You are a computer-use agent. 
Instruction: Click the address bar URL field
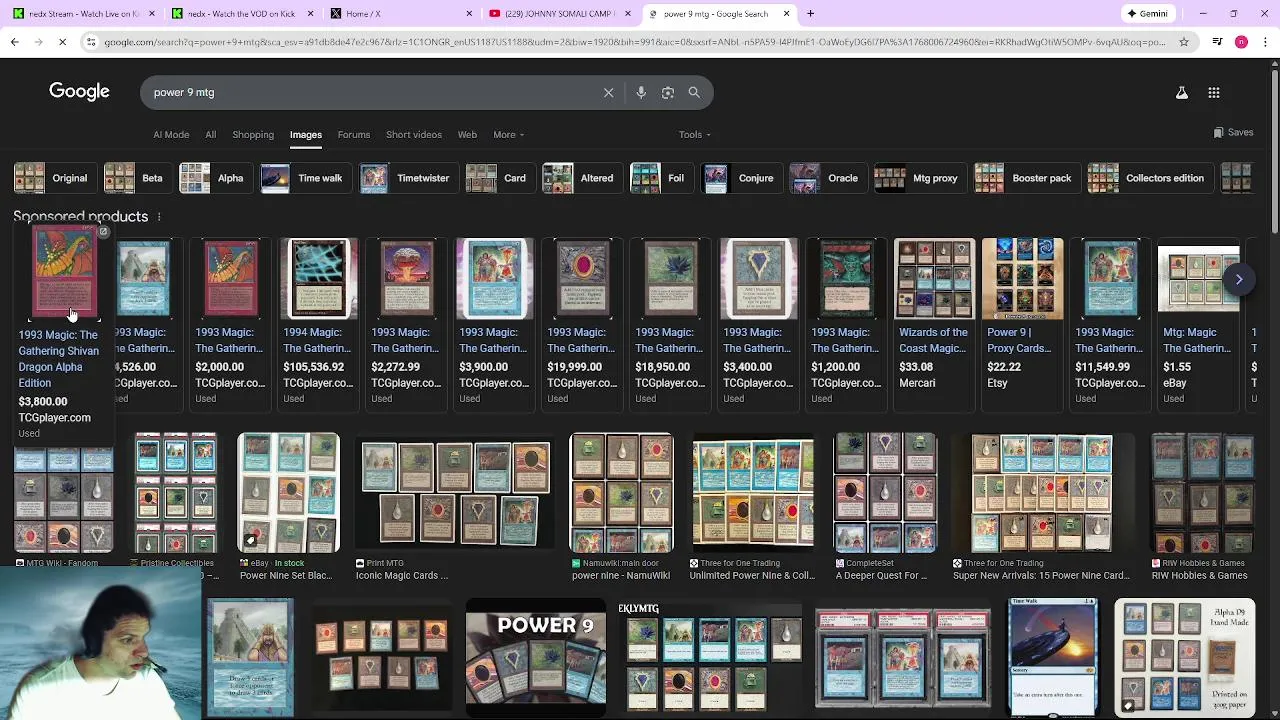point(634,42)
